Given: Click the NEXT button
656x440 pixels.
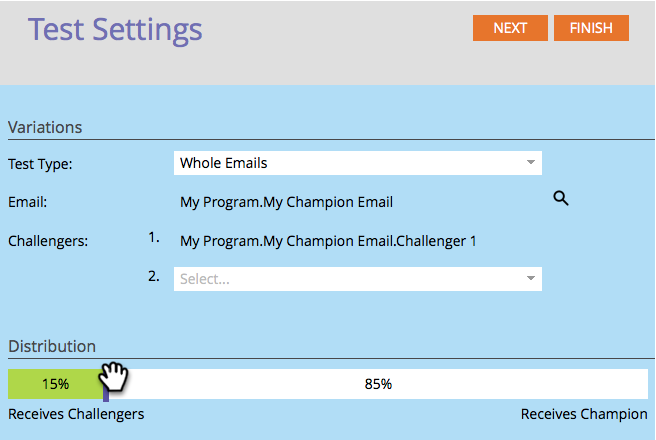Looking at the screenshot, I should 510,28.
